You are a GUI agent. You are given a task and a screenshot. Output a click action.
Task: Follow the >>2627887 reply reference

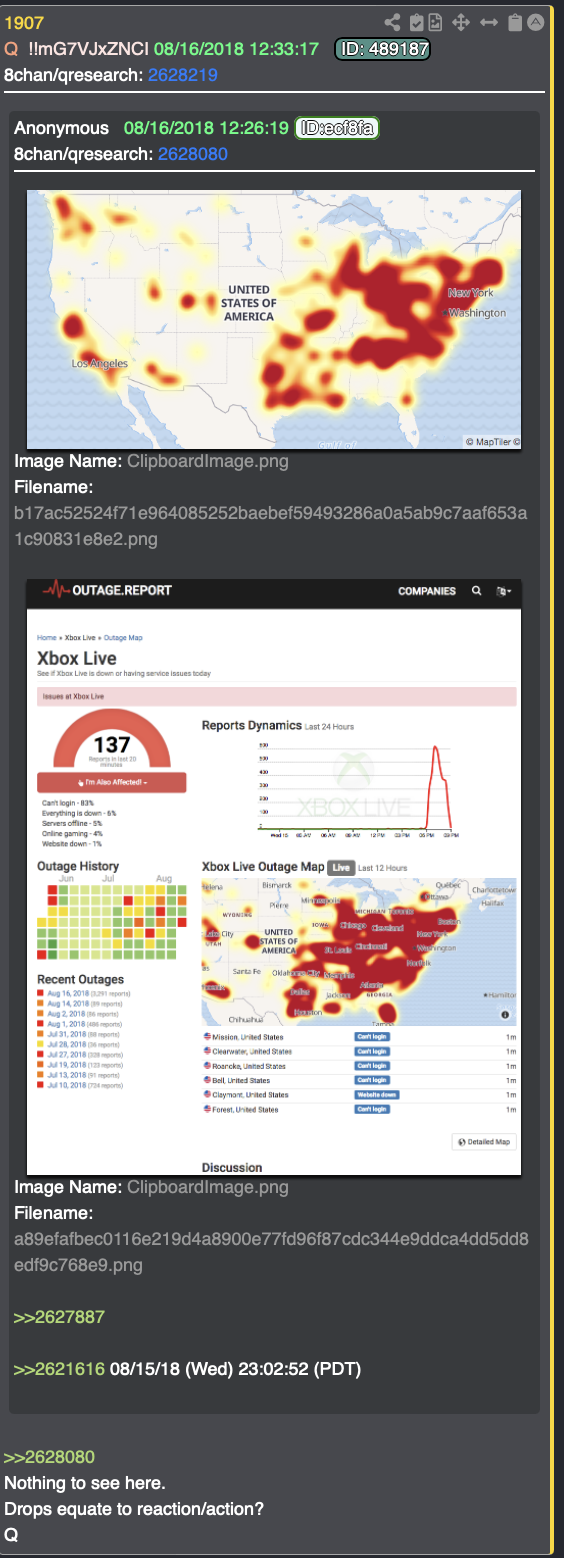click(59, 1317)
